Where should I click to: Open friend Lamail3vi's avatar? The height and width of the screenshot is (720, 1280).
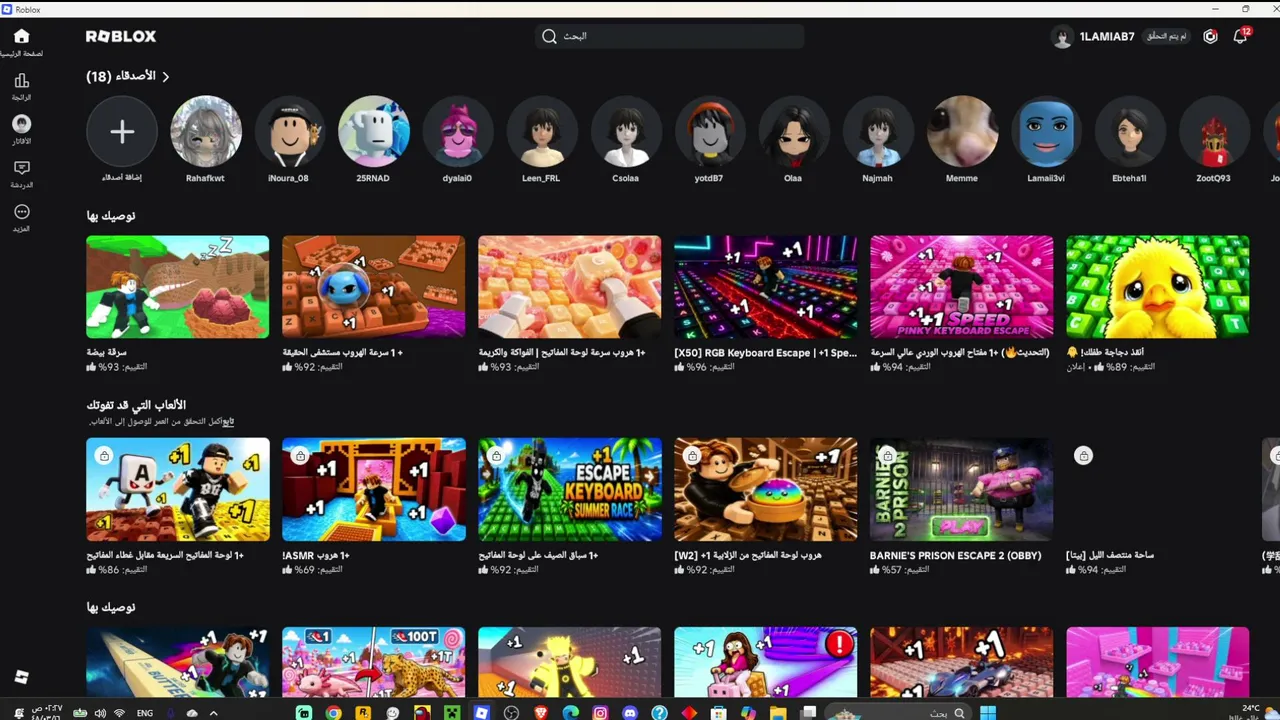1046,131
